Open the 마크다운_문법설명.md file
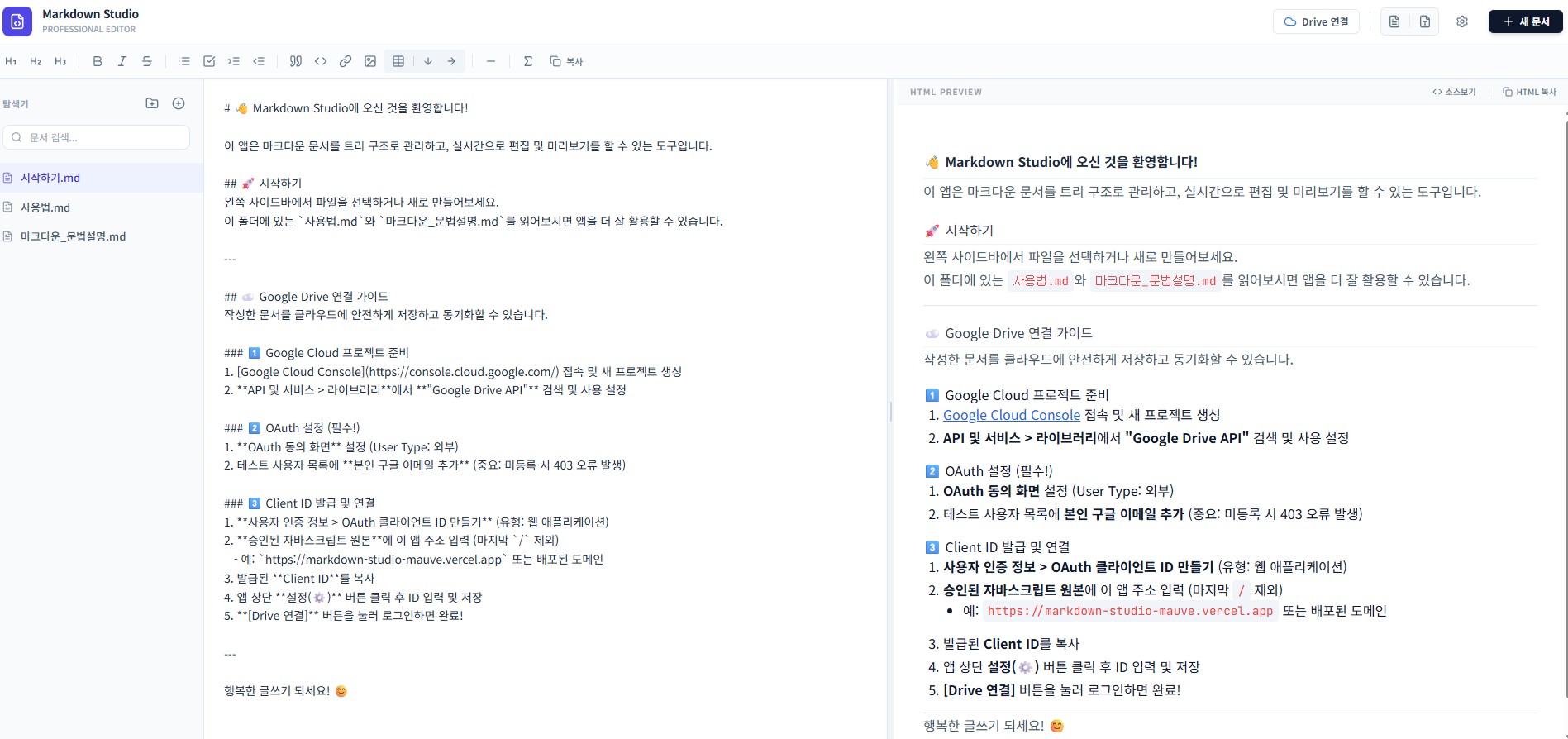1568x739 pixels. (x=102, y=236)
